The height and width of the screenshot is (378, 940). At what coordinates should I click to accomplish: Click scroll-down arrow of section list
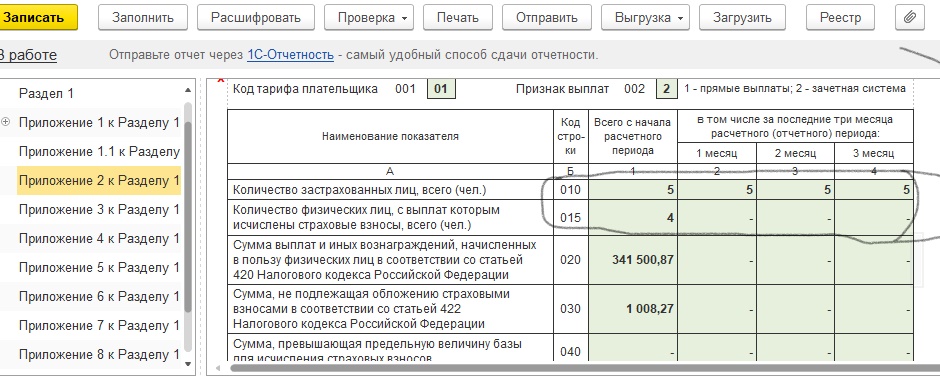pos(188,364)
